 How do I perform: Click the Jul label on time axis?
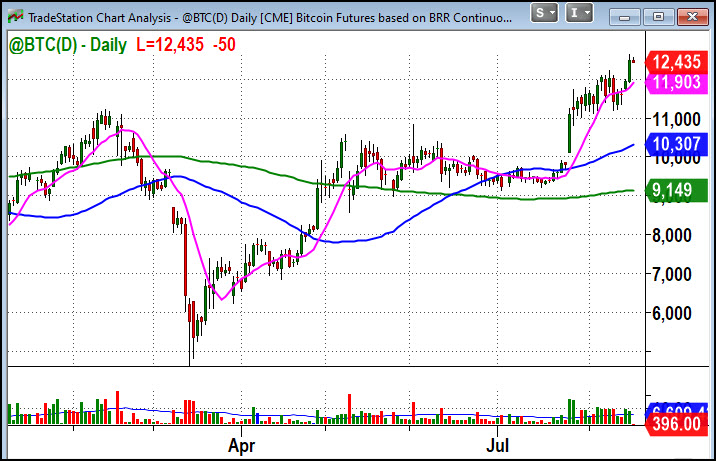click(497, 445)
